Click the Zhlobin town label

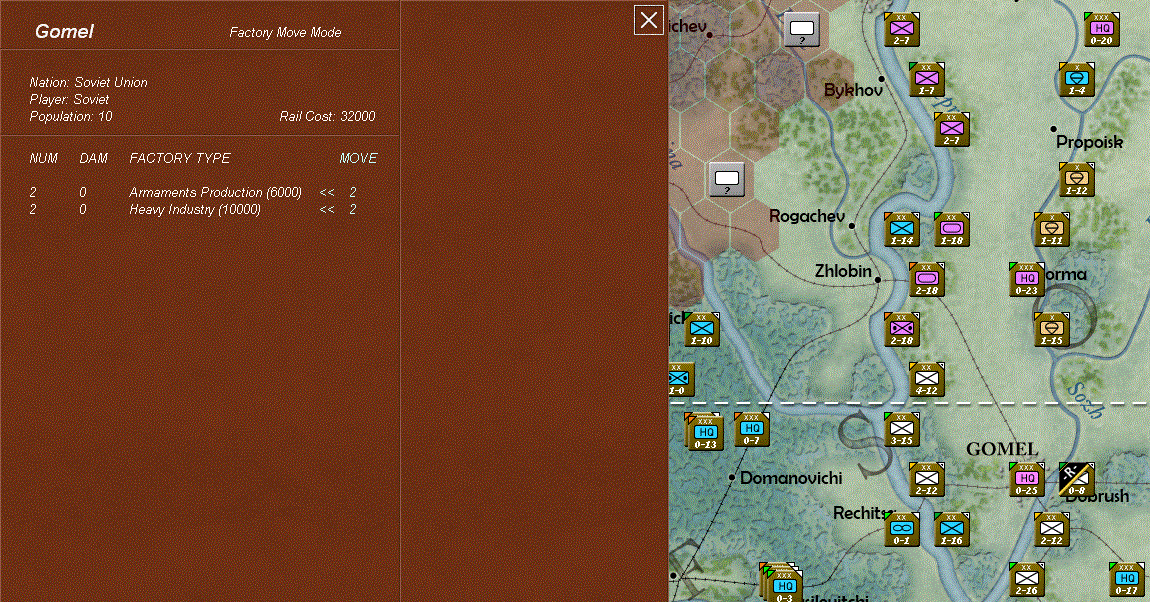843,271
